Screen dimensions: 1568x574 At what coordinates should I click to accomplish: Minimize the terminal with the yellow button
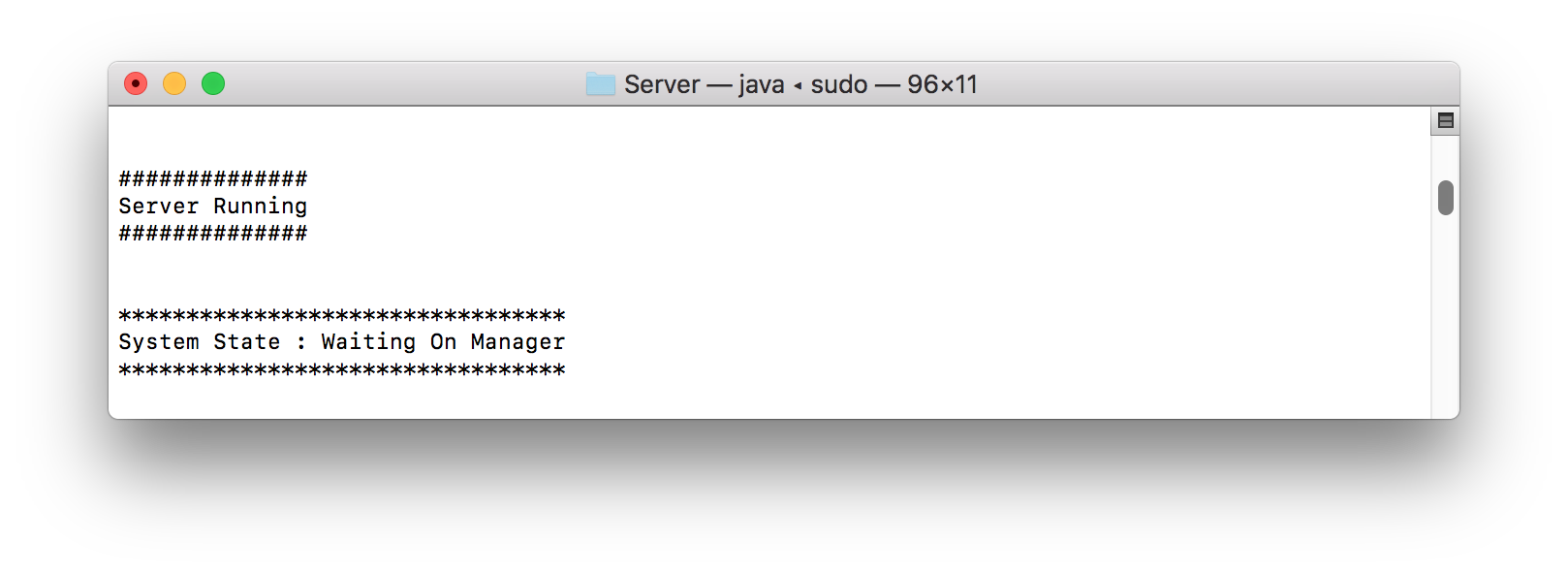pos(174,84)
